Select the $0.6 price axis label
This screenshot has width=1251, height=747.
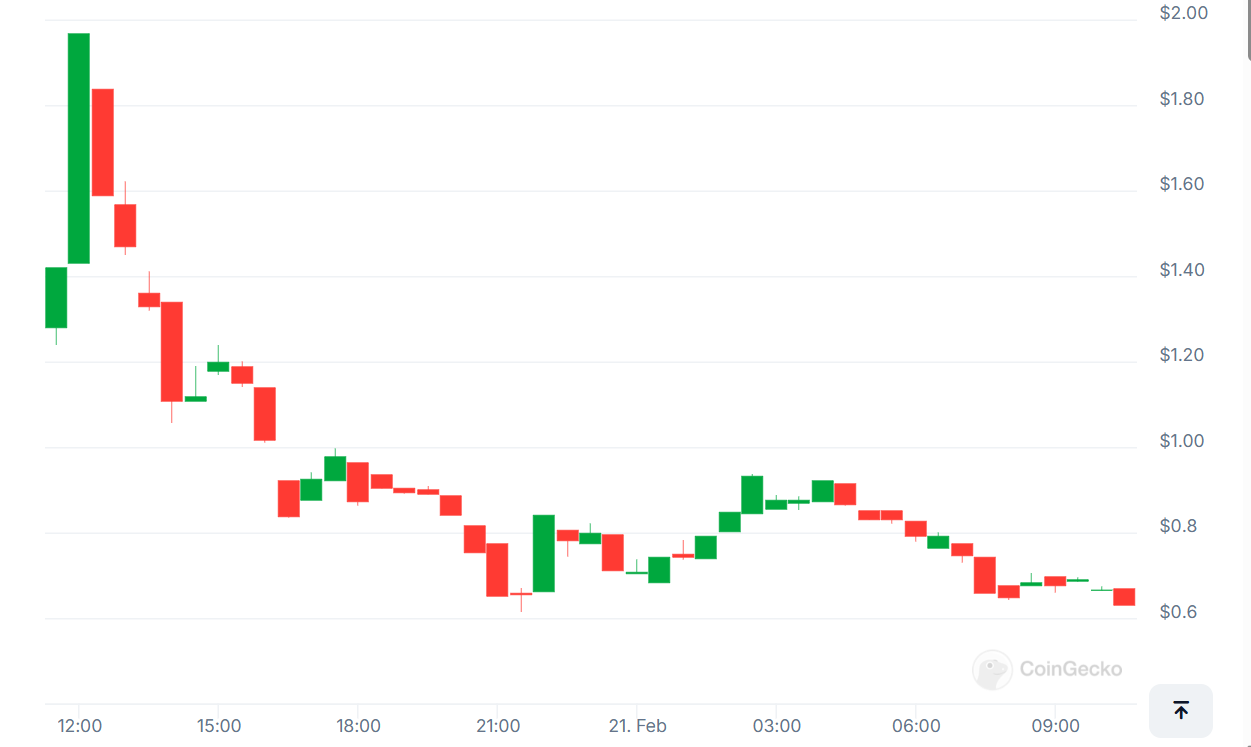[1179, 612]
